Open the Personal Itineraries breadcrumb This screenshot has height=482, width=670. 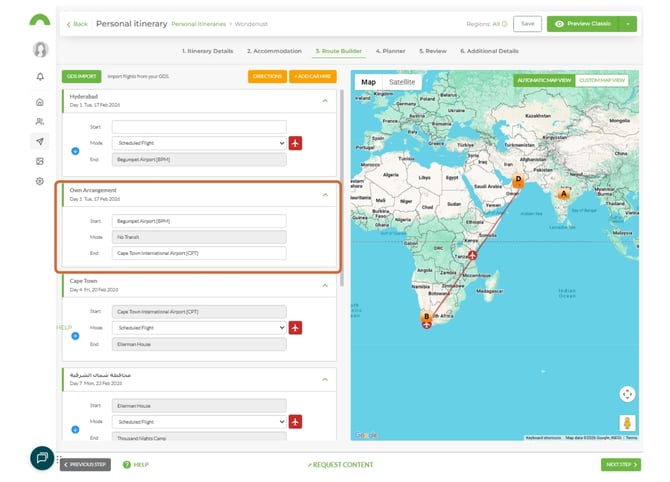(198, 24)
